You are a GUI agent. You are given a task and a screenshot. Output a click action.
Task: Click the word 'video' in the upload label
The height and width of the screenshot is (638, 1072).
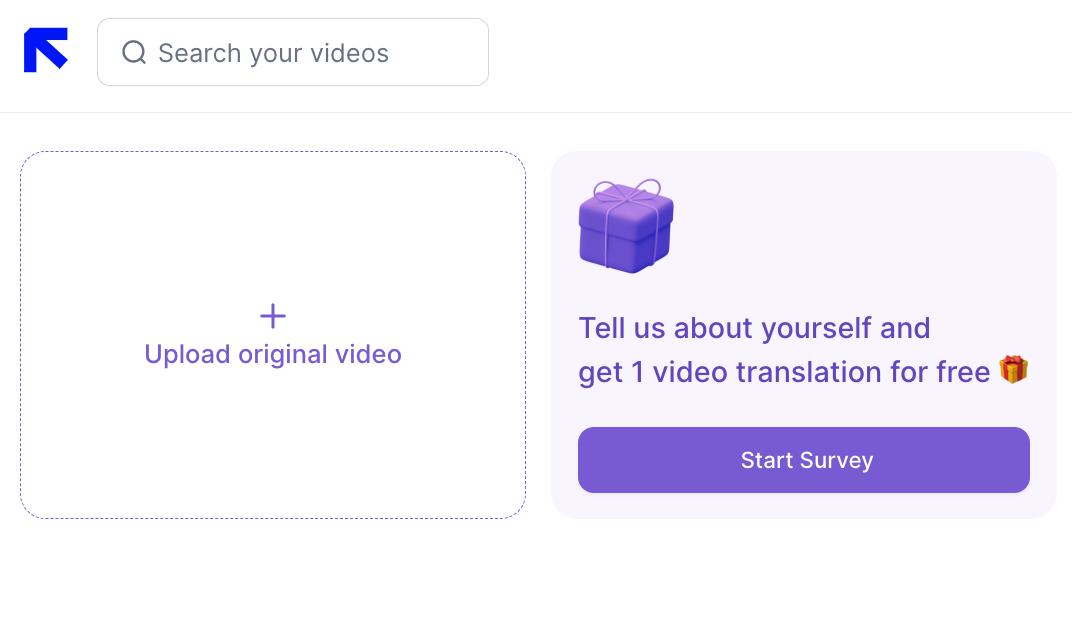[368, 355]
